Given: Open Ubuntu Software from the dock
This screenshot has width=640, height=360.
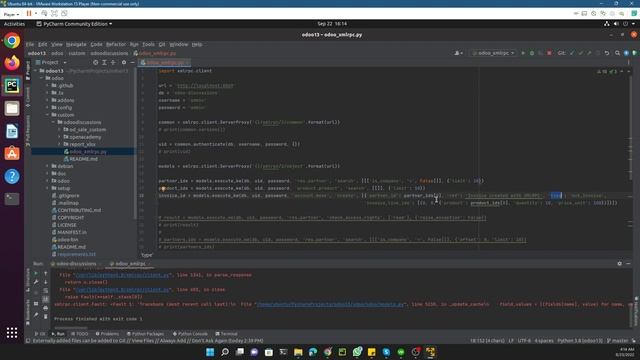Looking at the screenshot, I should (x=12, y=153).
